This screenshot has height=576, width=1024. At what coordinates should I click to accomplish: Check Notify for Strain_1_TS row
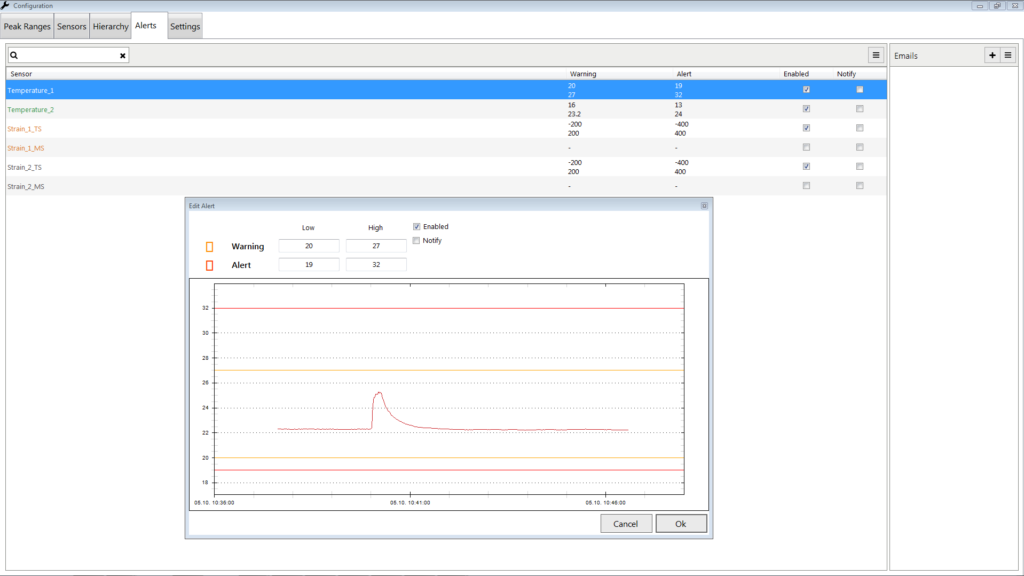(x=859, y=128)
